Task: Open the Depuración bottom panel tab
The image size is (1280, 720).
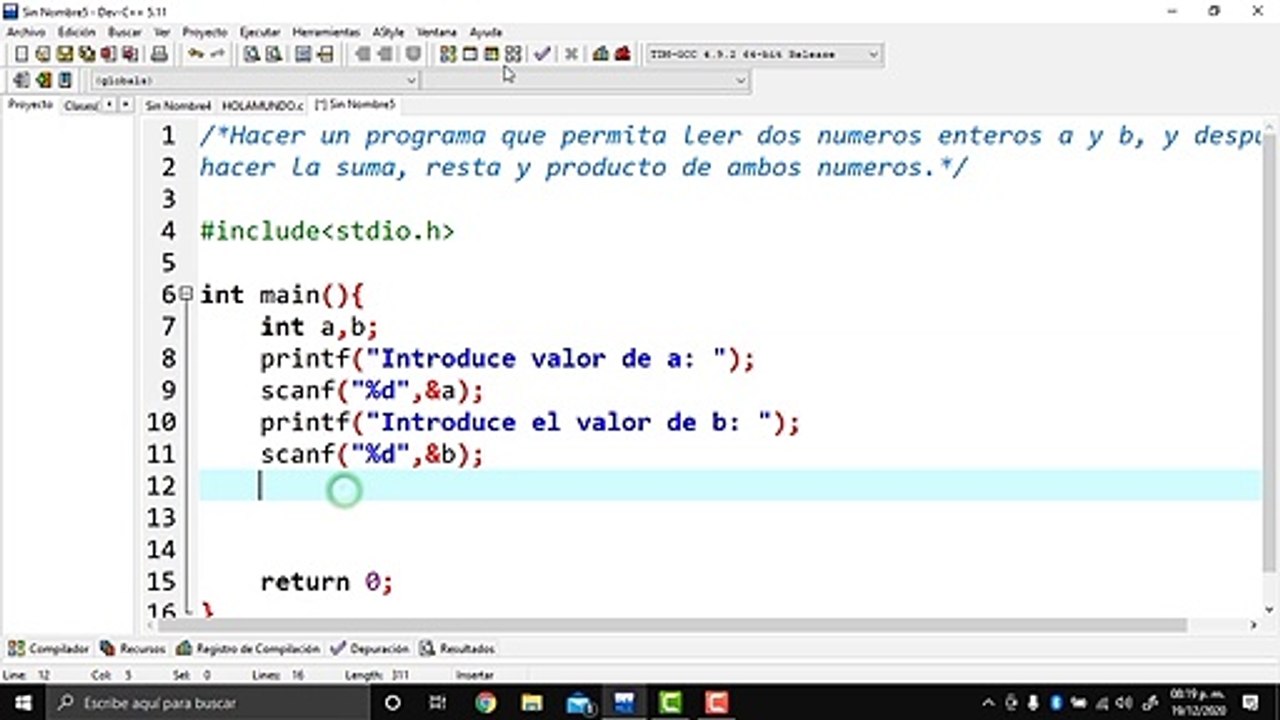Action: tap(370, 648)
